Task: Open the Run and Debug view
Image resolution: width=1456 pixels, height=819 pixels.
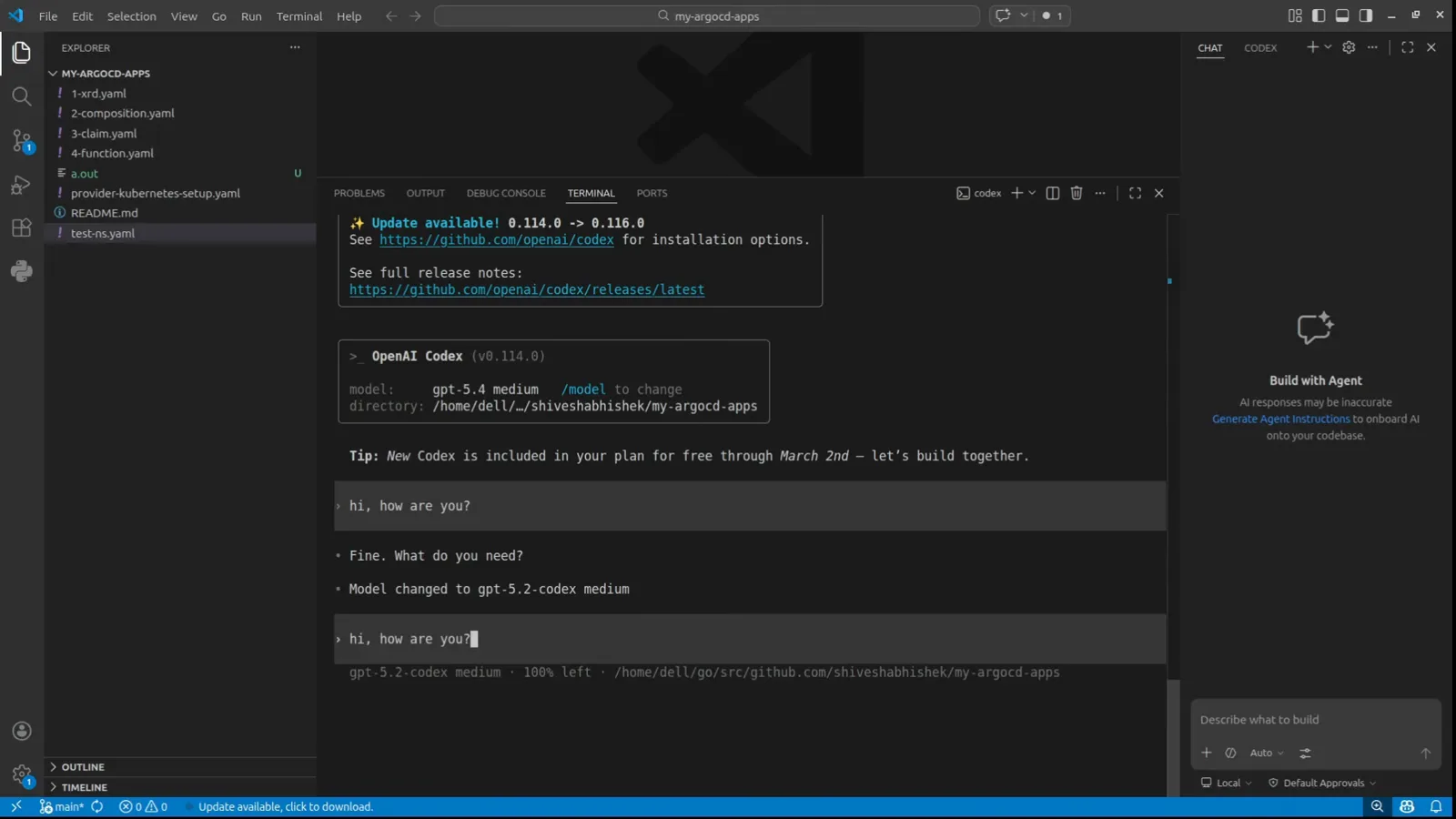Action: click(x=22, y=185)
